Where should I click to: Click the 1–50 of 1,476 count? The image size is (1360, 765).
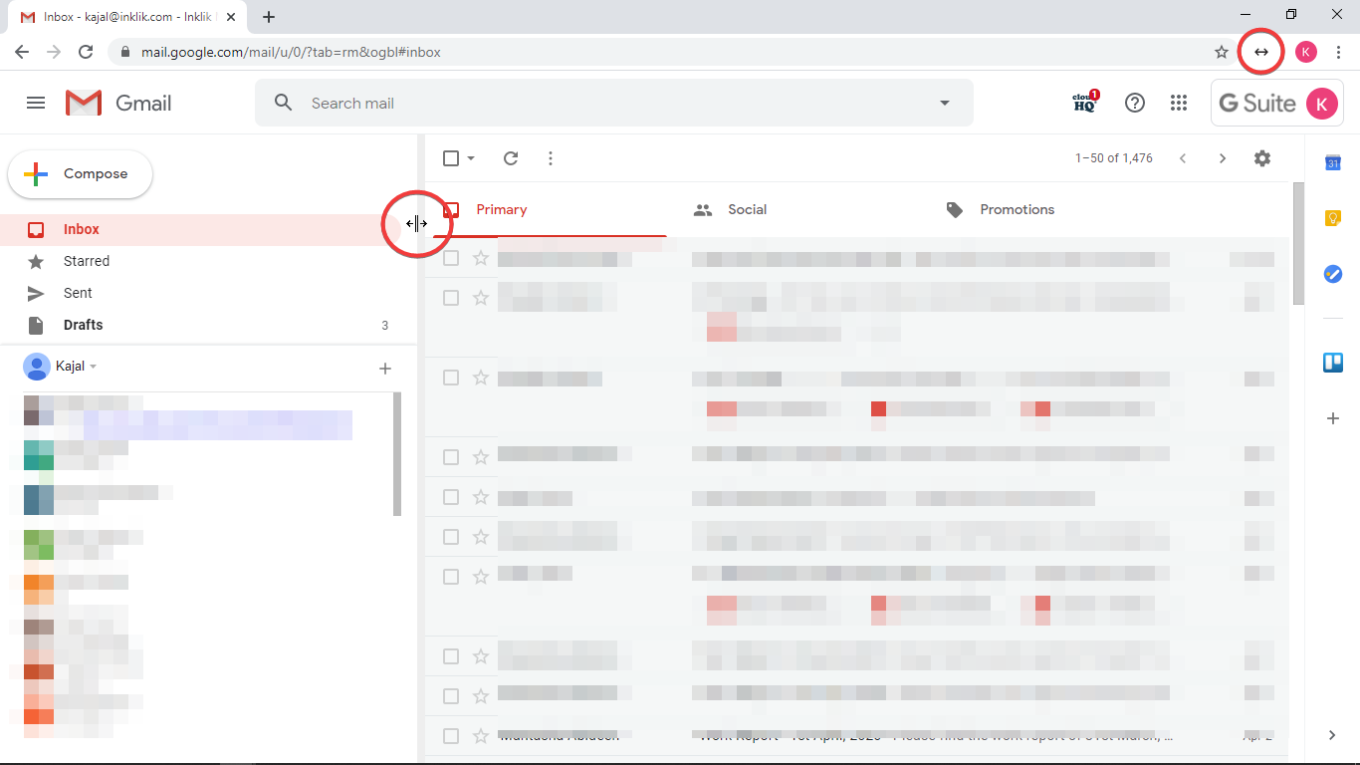tap(1114, 158)
